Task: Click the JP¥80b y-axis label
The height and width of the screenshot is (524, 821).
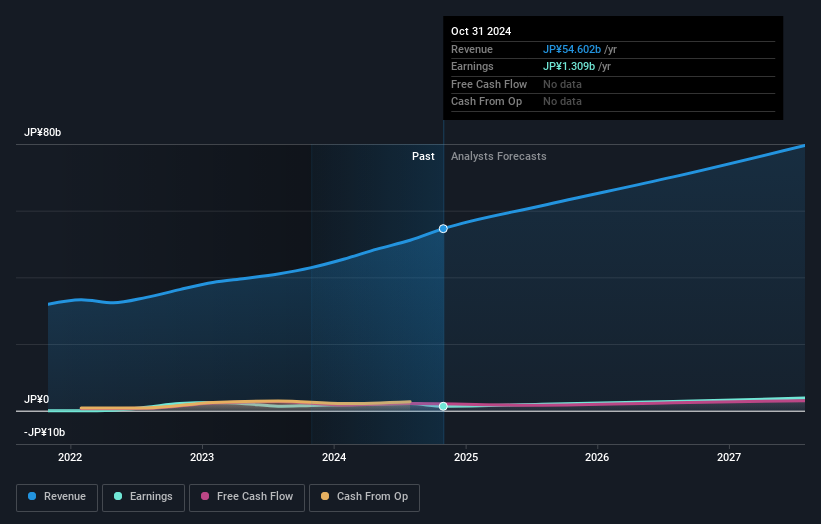Action: tap(42, 132)
